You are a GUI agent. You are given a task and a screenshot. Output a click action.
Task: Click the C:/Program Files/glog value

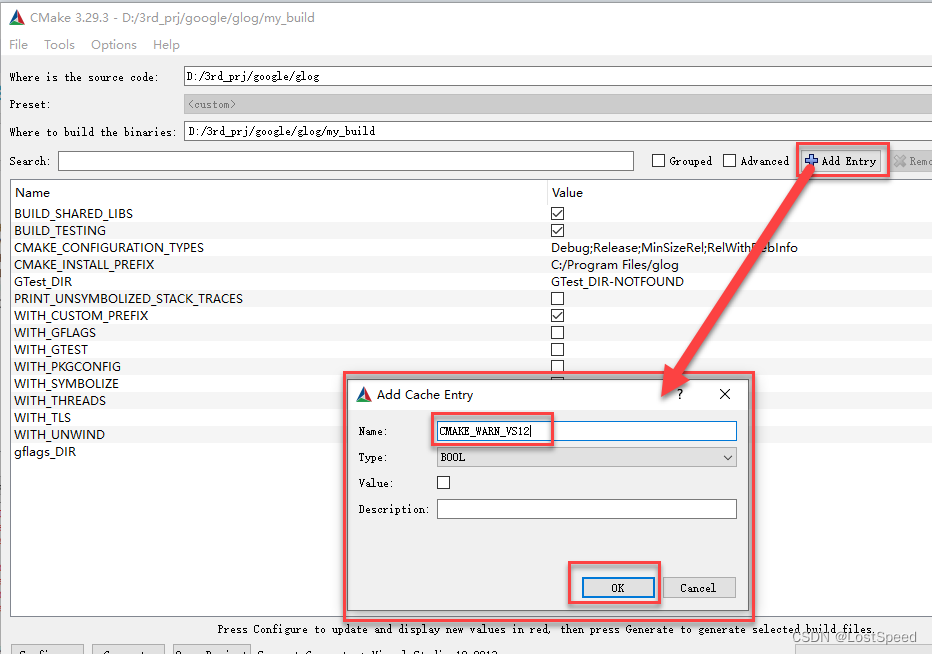pyautogui.click(x=615, y=265)
